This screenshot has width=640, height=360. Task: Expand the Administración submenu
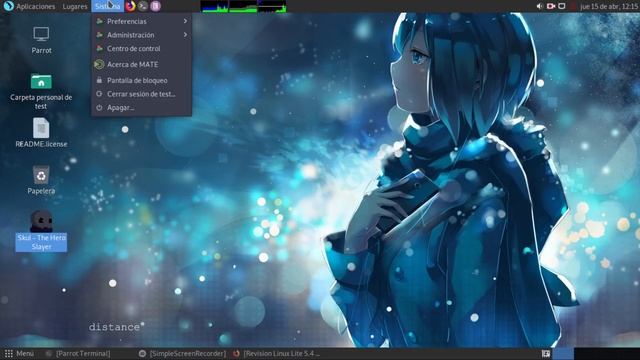point(141,35)
